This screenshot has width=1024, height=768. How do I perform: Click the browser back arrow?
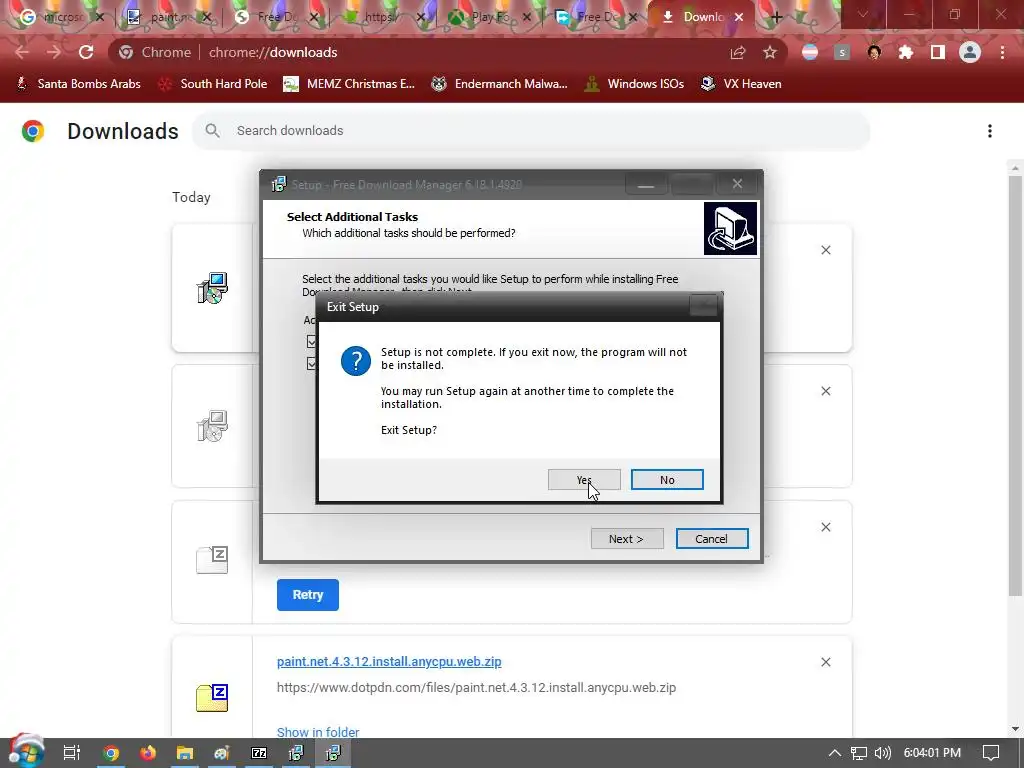[x=22, y=52]
